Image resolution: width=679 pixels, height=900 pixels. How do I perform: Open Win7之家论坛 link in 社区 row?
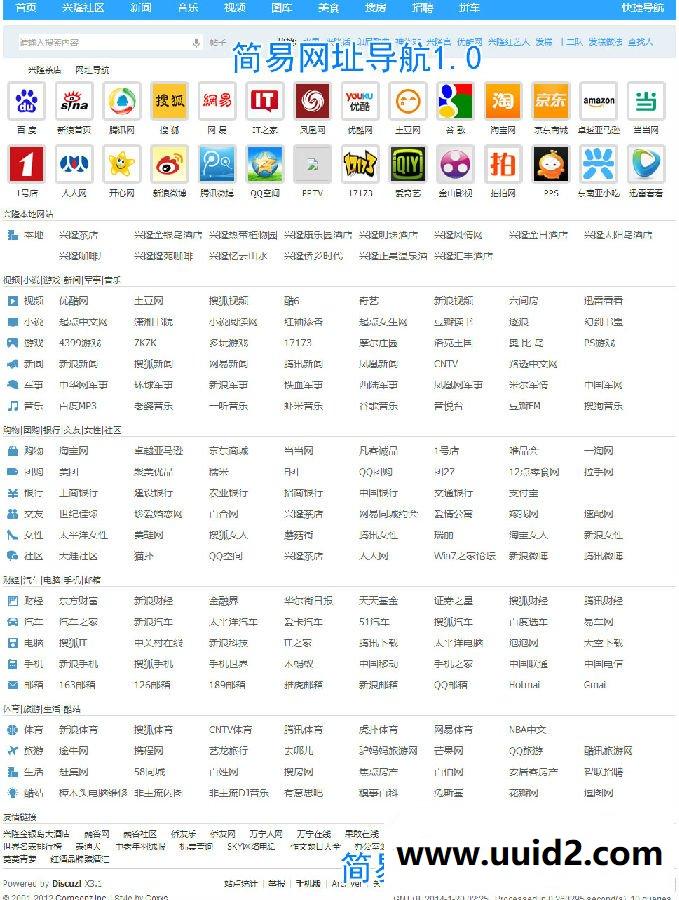[x=465, y=556]
